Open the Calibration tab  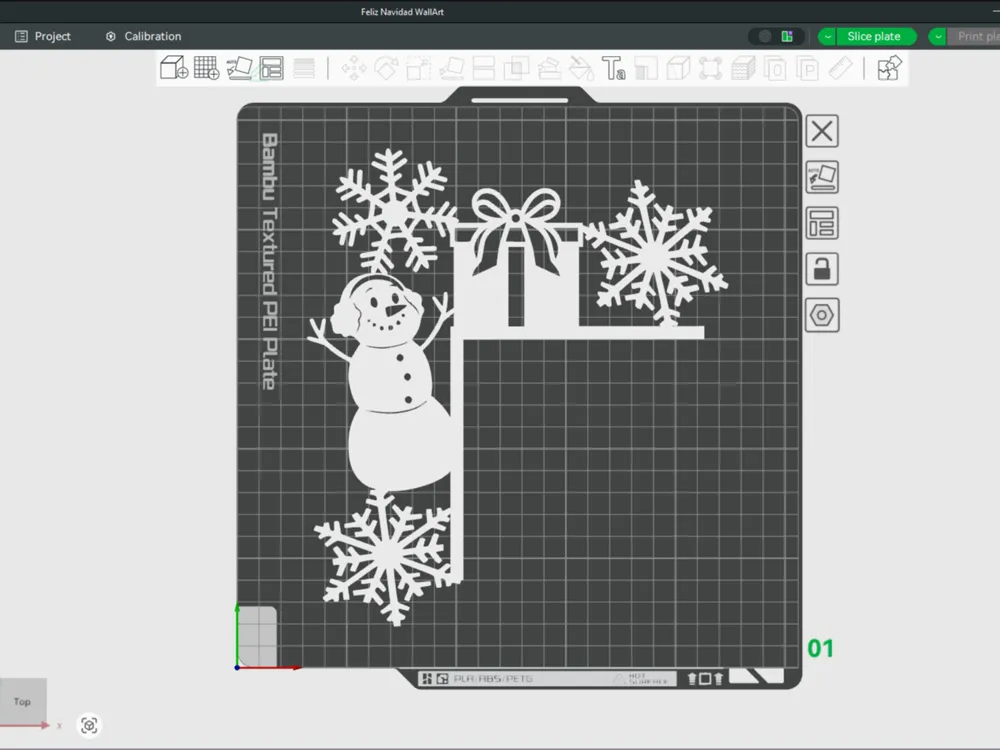tap(143, 36)
